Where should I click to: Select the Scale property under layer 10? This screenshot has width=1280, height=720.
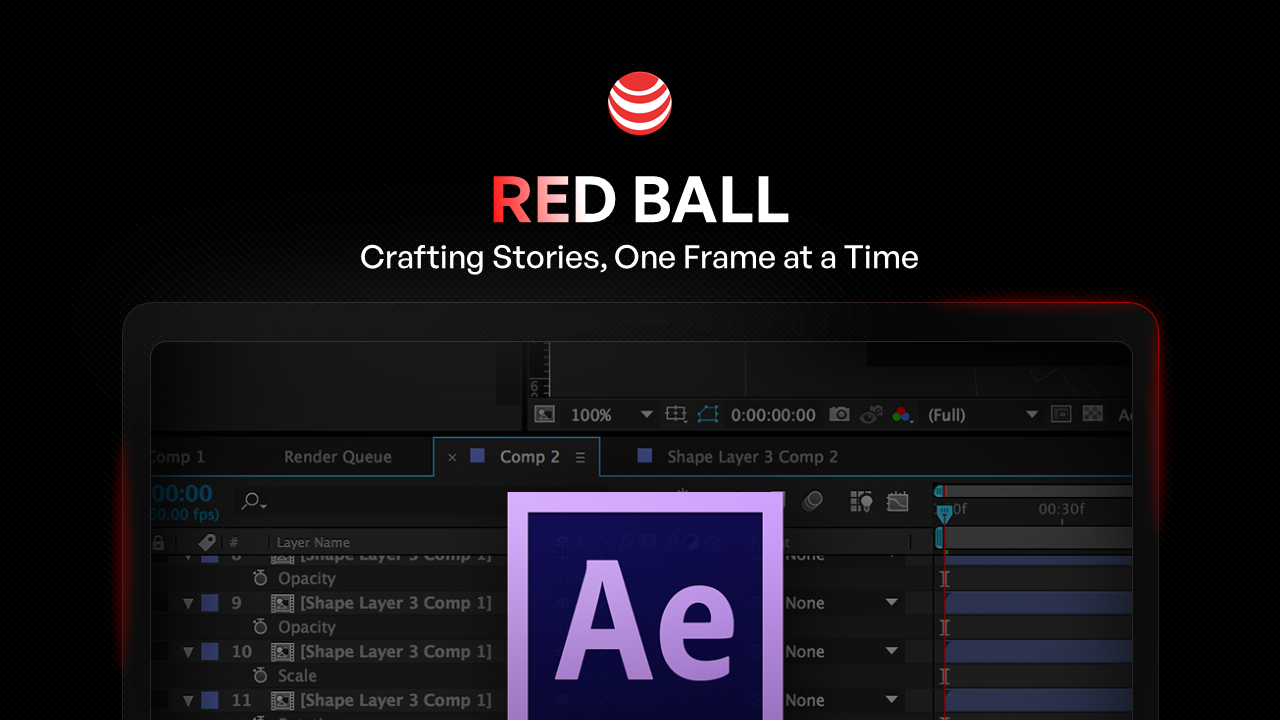tap(297, 676)
